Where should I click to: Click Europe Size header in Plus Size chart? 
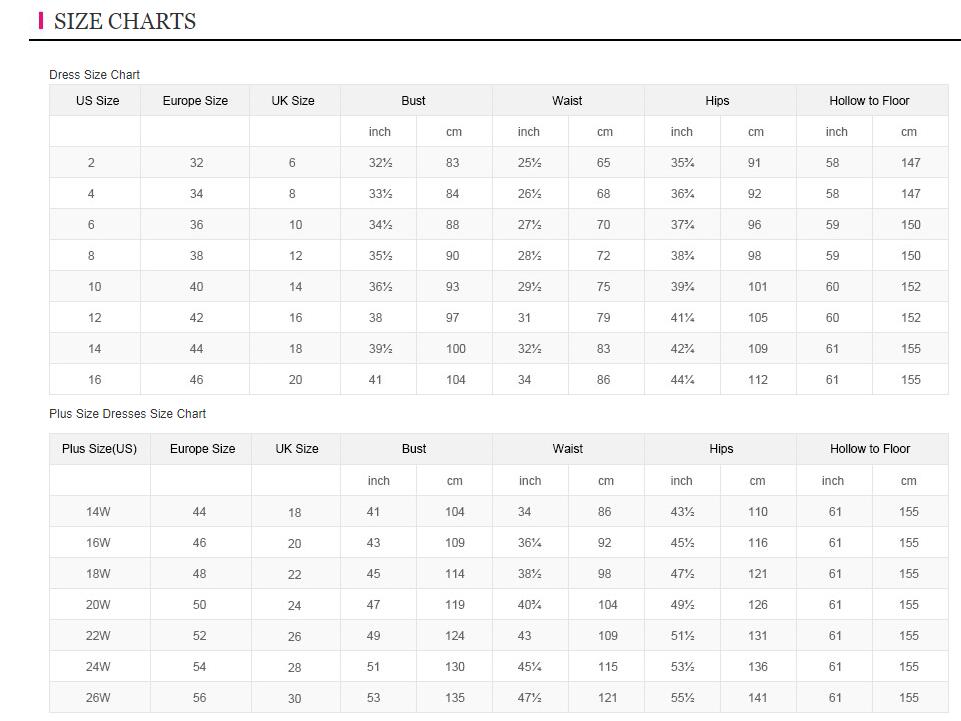[x=202, y=449]
